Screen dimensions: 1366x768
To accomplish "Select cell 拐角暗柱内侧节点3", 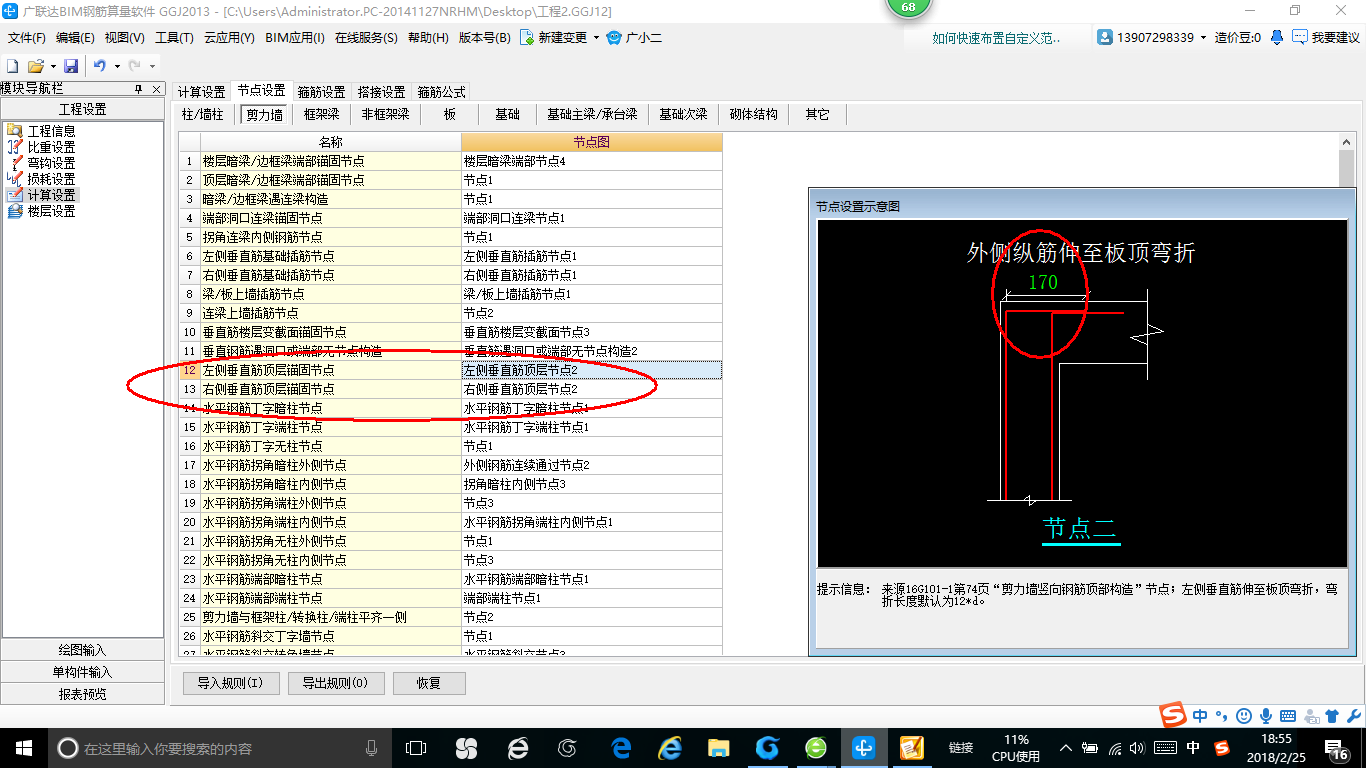I will [591, 484].
